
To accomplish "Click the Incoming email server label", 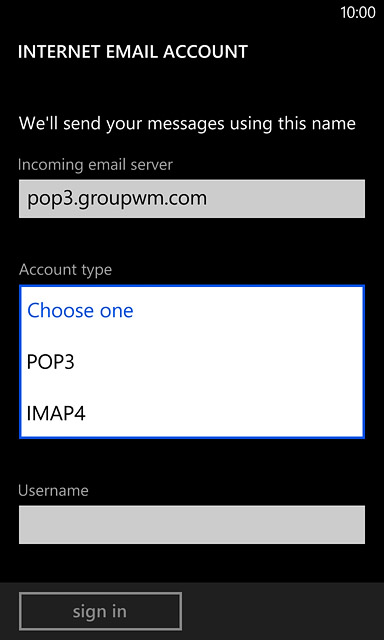I will click(95, 164).
